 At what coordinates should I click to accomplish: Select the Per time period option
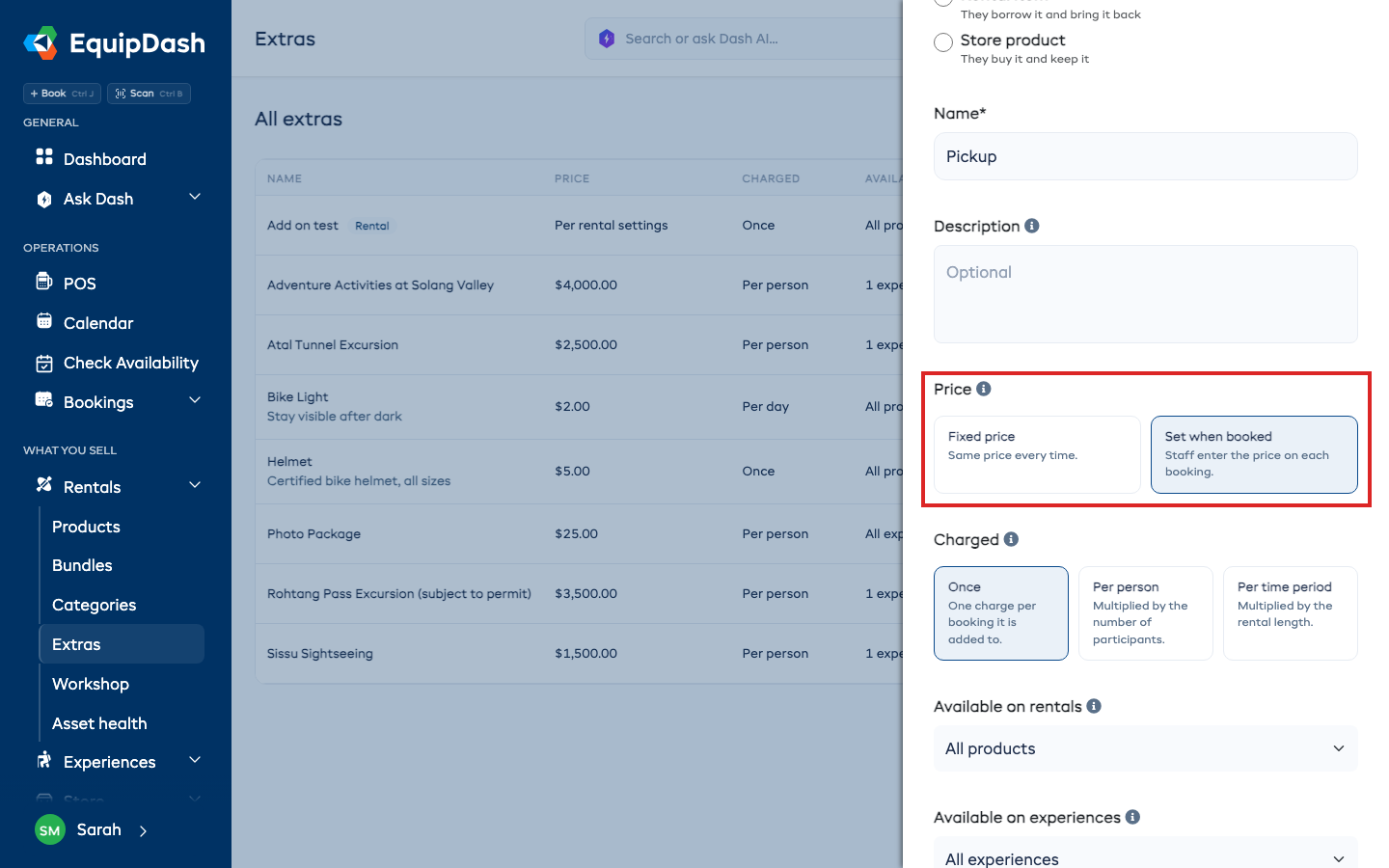tap(1291, 613)
